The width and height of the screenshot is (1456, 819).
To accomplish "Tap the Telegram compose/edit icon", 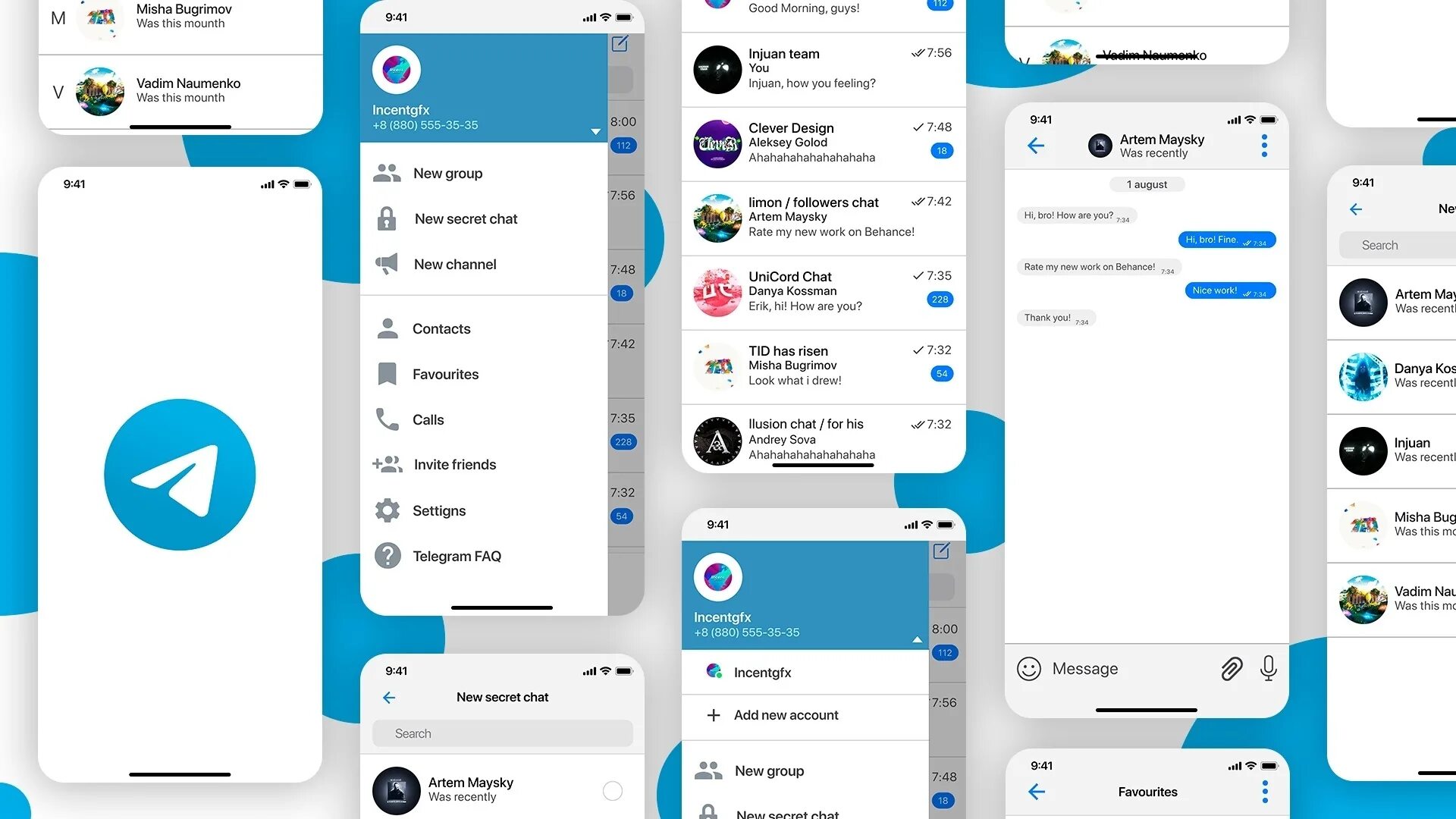I will (x=620, y=45).
